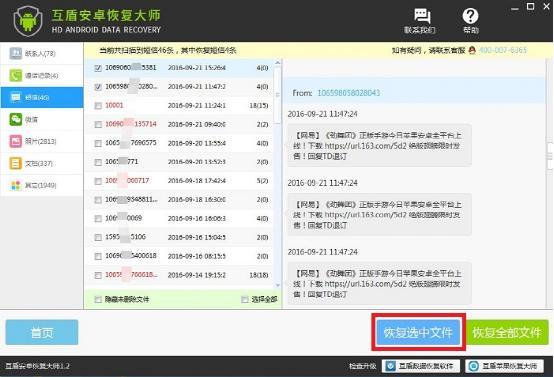Screen dimensions: 554x377
Task: Click the red sender number 10001
Action: point(114,105)
